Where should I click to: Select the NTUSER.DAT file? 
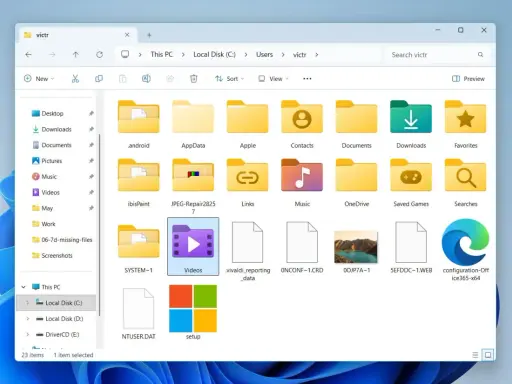[x=139, y=313]
